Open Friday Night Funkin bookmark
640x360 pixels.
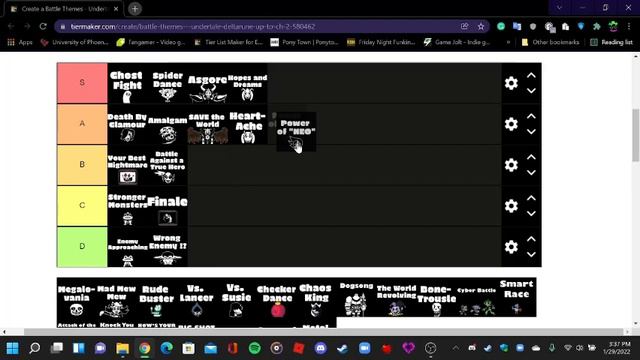click(381, 42)
